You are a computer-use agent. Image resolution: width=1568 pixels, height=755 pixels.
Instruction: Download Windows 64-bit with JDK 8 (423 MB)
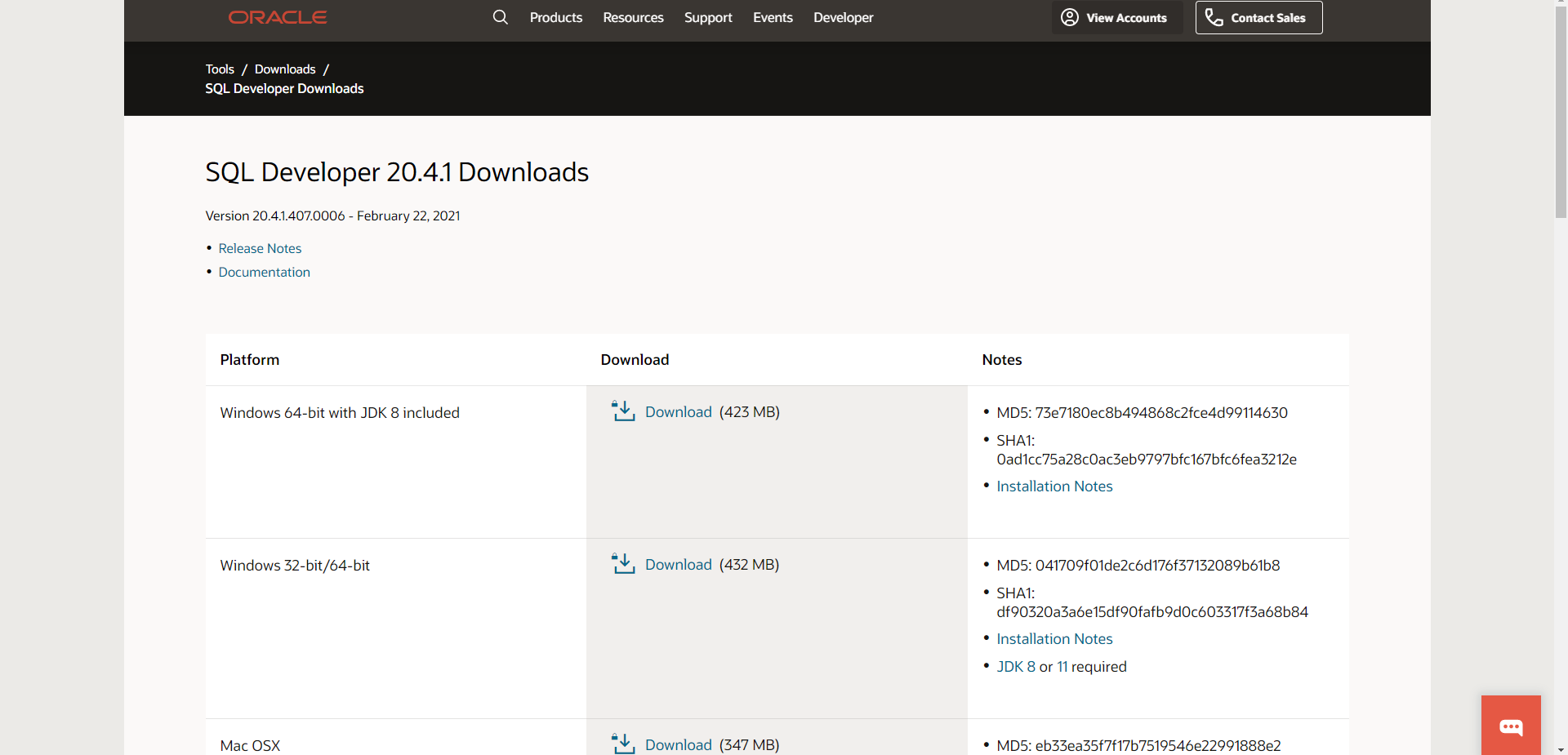tap(679, 412)
